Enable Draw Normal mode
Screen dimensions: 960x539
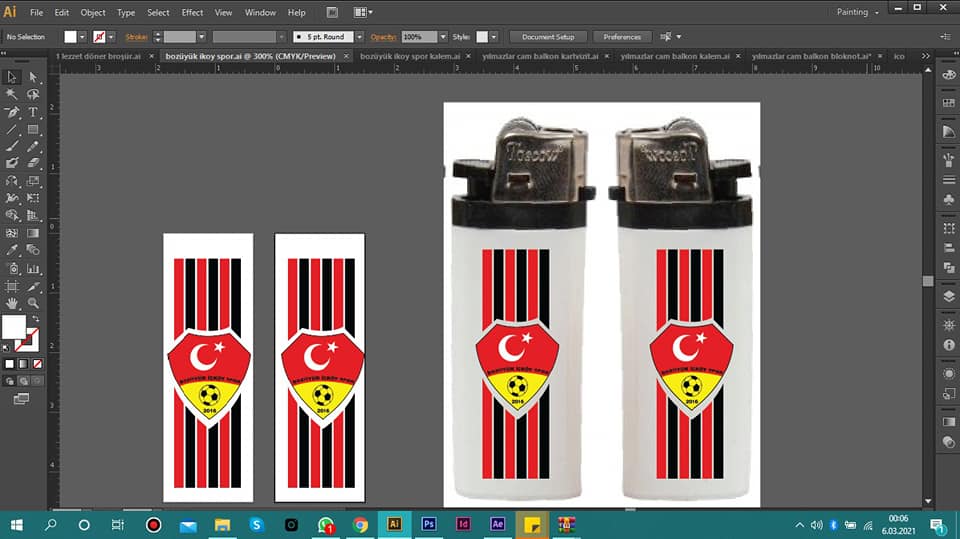[x=9, y=381]
